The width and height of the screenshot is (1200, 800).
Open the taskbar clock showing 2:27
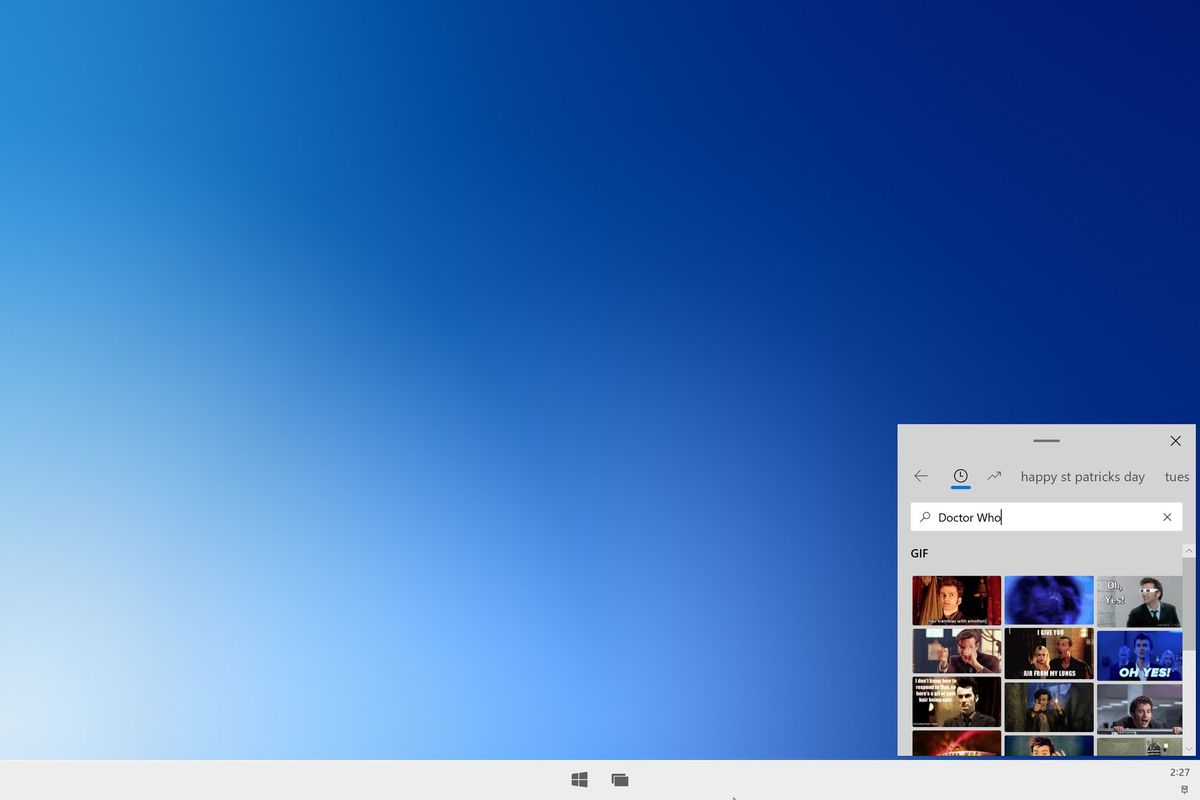click(1180, 772)
